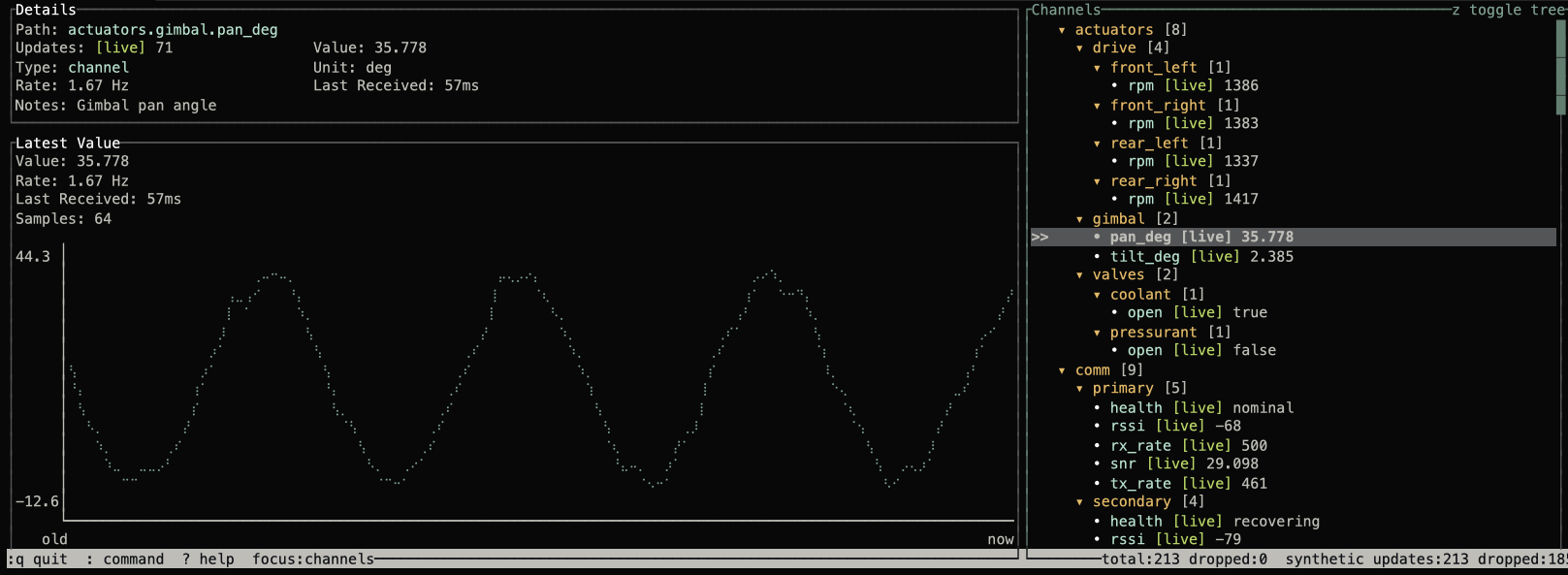Click the Channels panel scrollbar
The height and width of the screenshot is (575, 1568).
[1560, 68]
